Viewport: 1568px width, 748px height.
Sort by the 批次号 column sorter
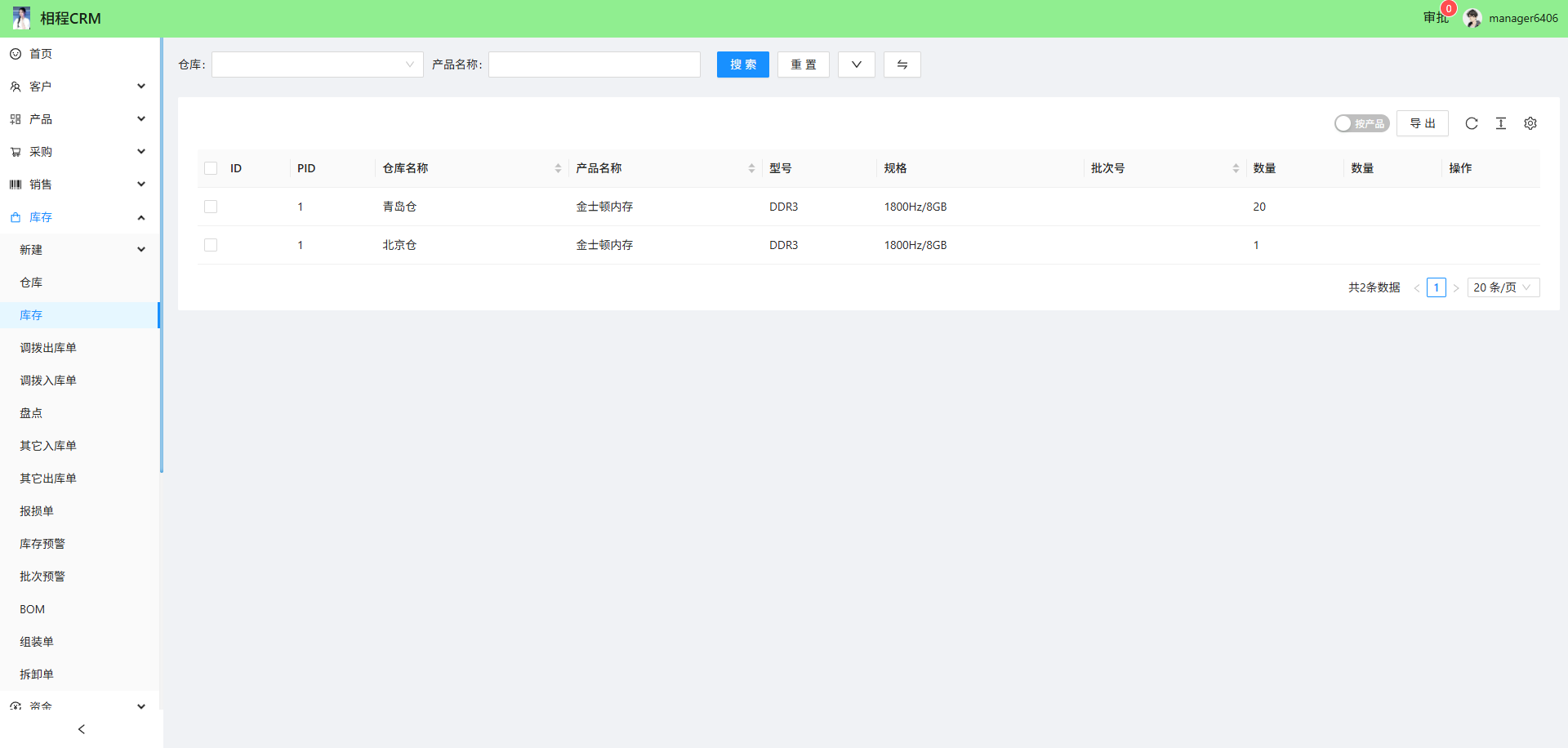click(1236, 168)
